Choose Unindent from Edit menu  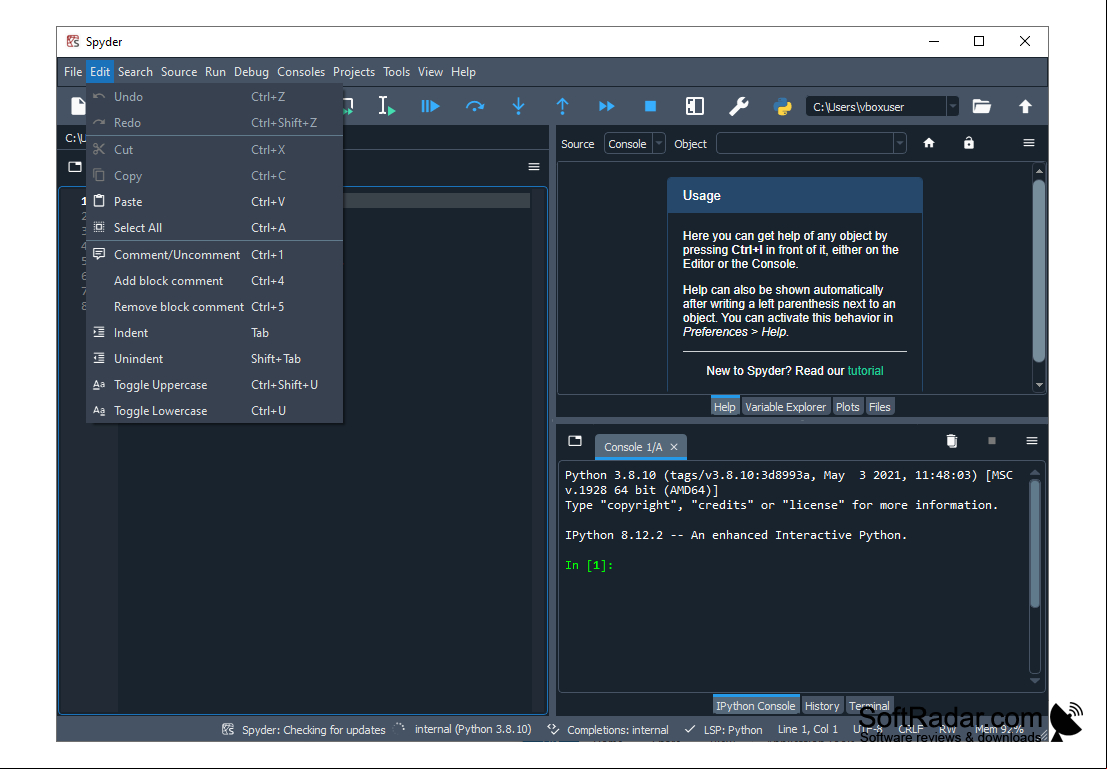point(215,359)
